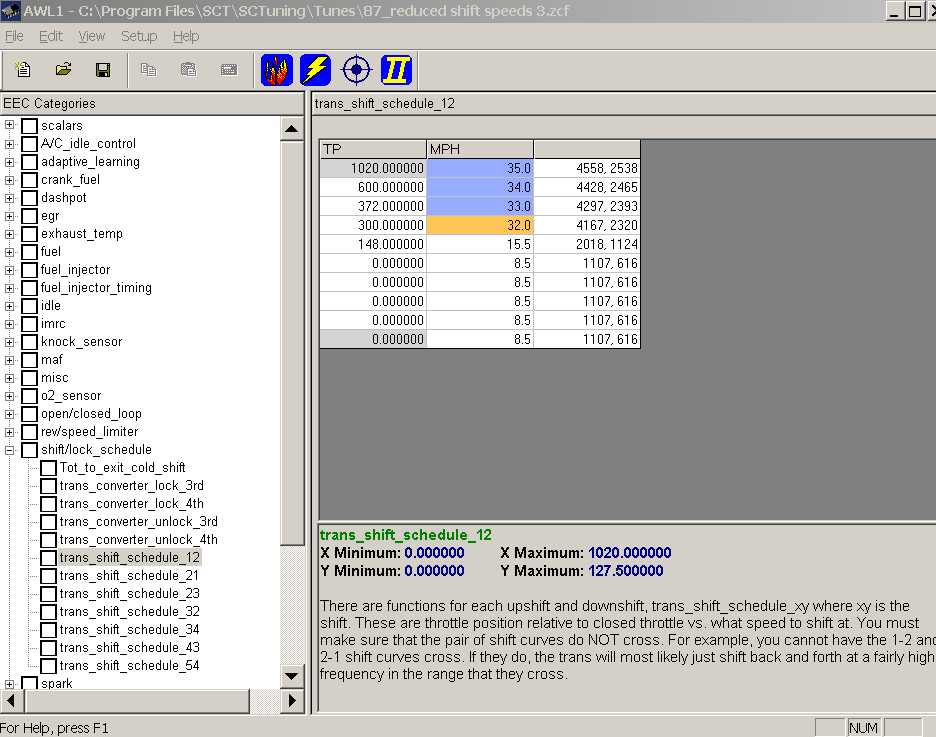Click the 15.5 MPH cell

tap(480, 245)
